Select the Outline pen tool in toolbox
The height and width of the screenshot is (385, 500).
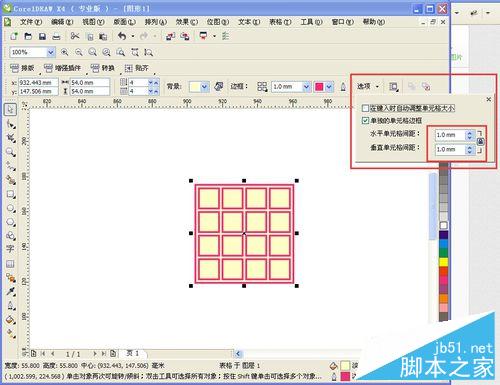(x=10, y=306)
